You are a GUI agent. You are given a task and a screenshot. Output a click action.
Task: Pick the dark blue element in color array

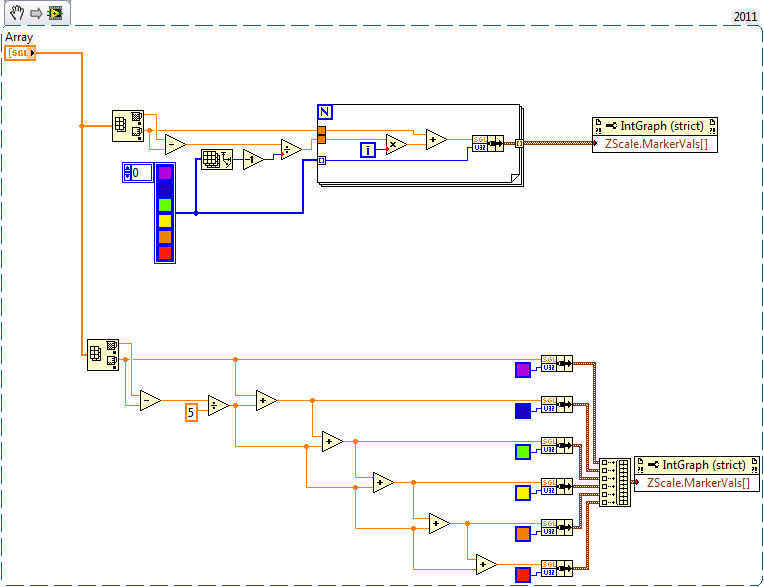[165, 189]
